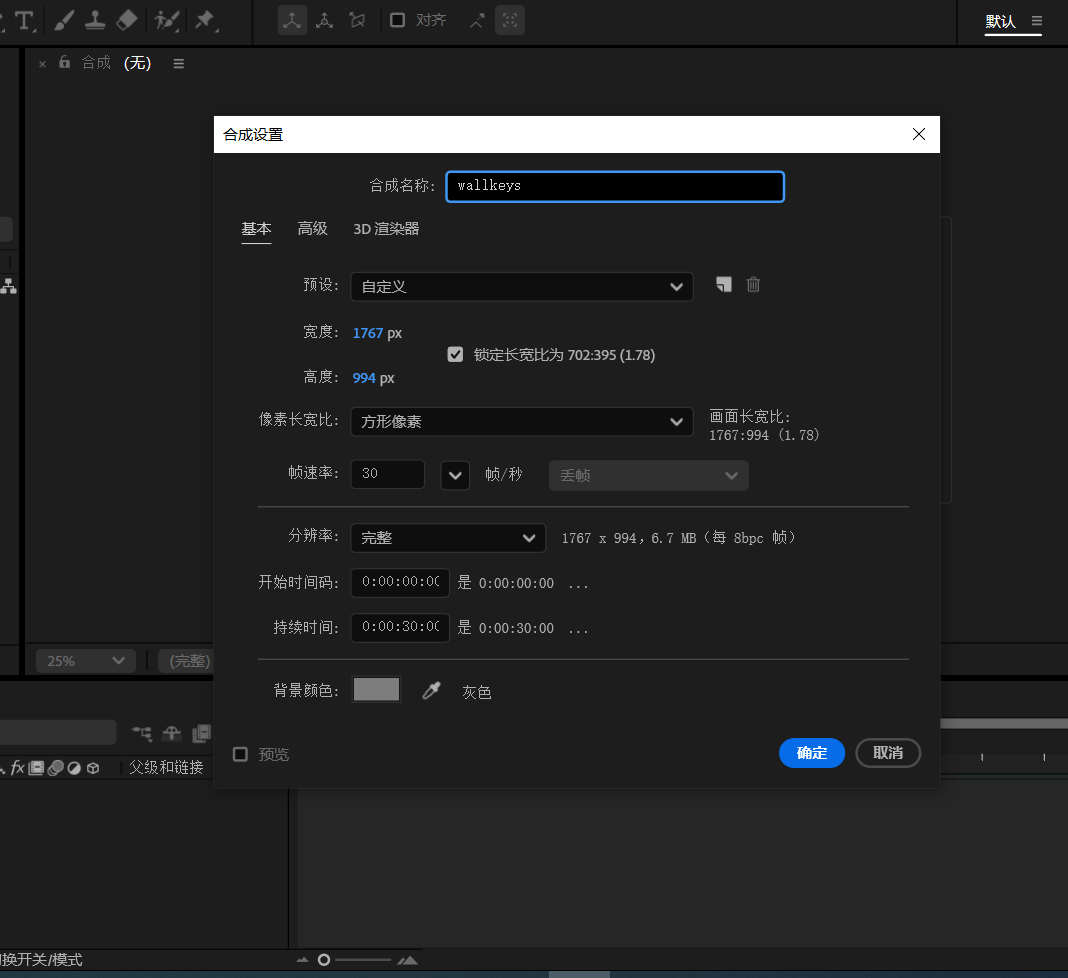Open the 3D 渲染器 tab

coord(386,229)
